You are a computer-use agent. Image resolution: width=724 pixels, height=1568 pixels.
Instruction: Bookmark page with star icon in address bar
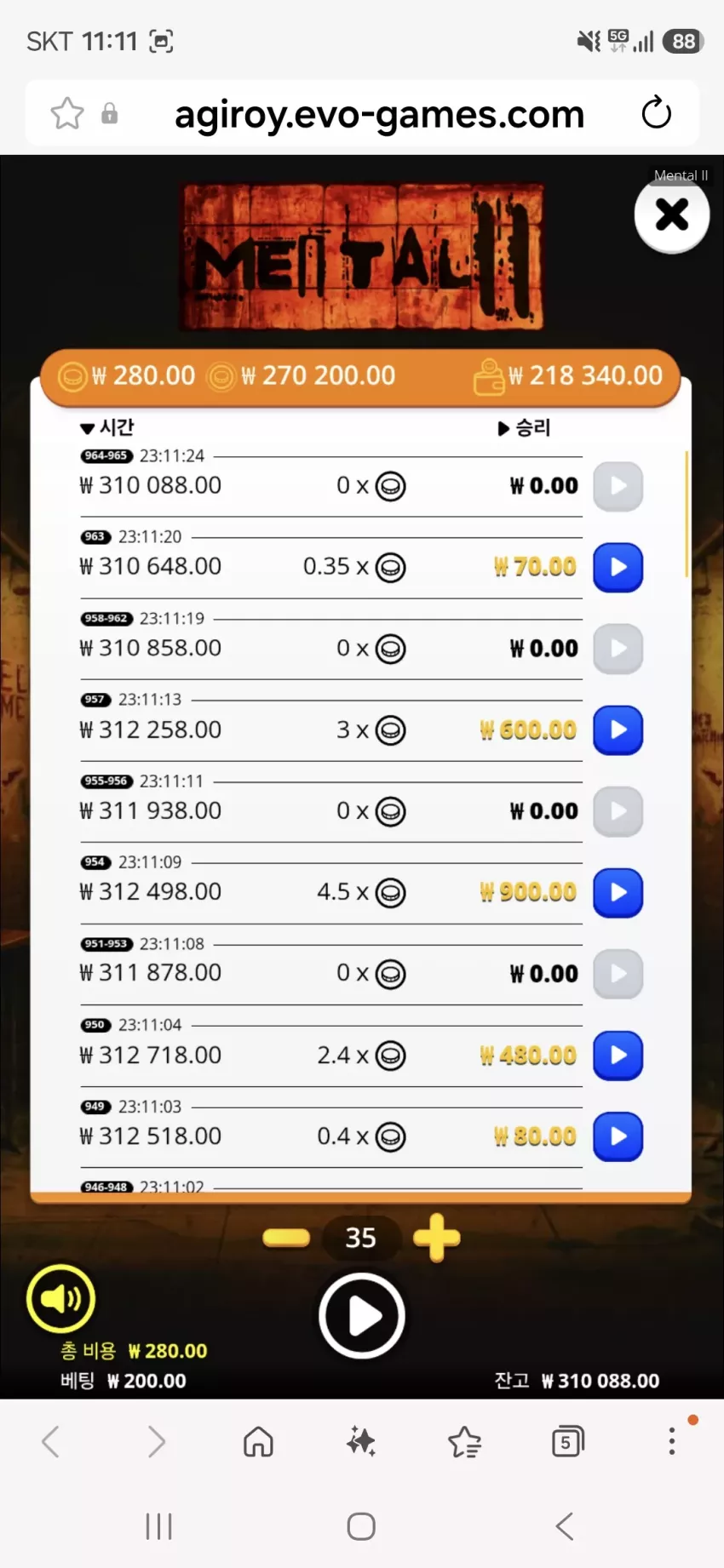pyautogui.click(x=67, y=113)
